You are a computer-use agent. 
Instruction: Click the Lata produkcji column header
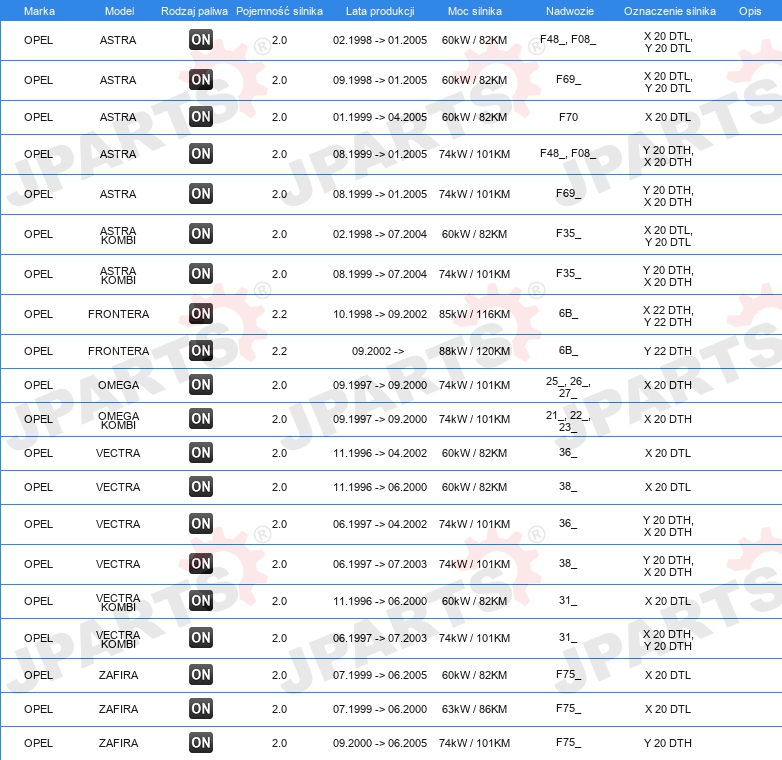point(380,11)
